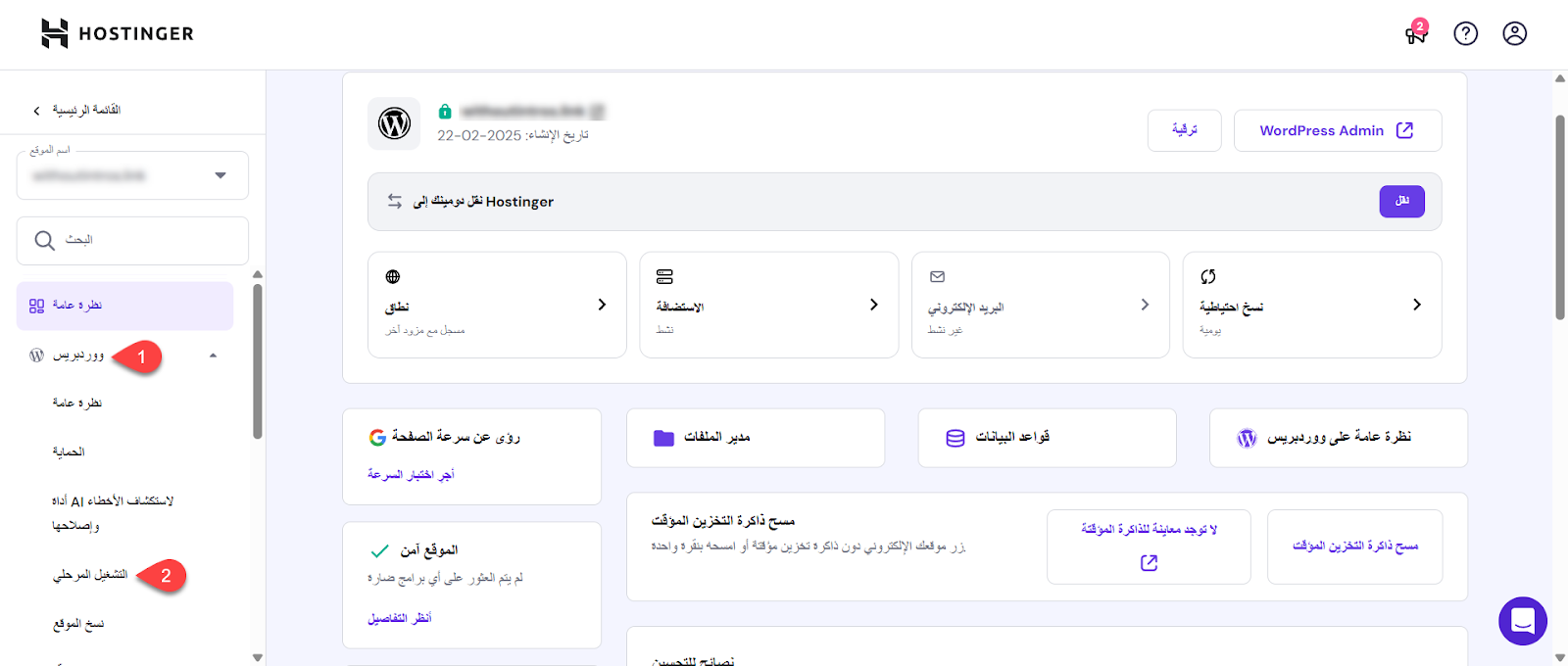The width and height of the screenshot is (1568, 666).
Task: Open the hosting card chevron
Action: (x=873, y=305)
